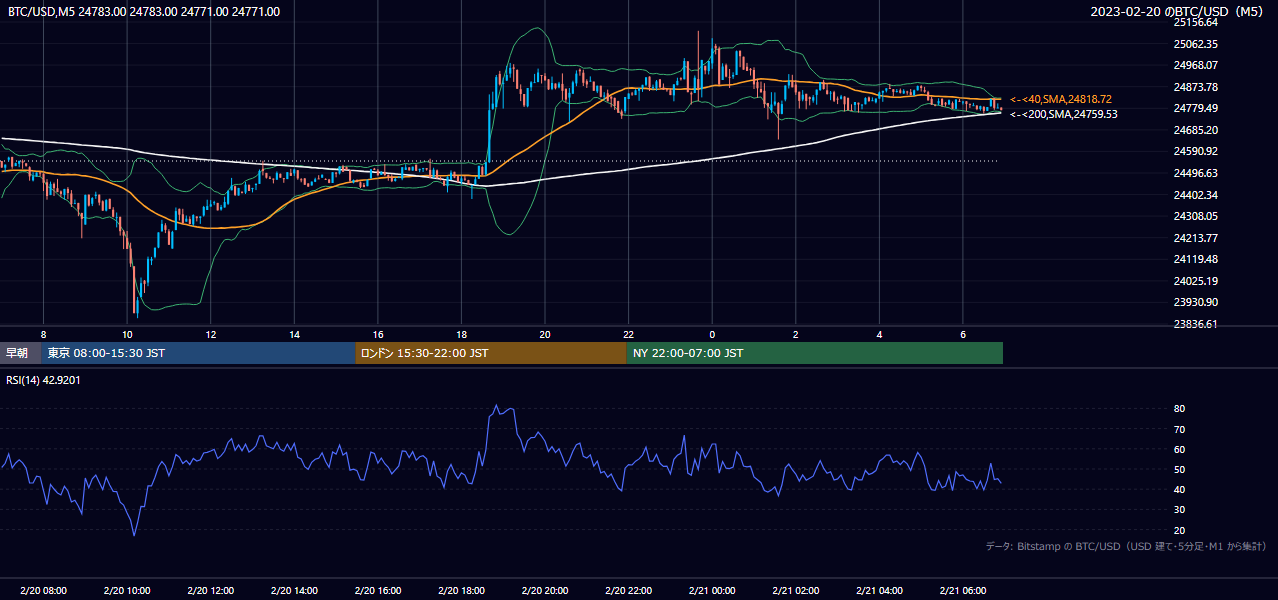1278x600 pixels.
Task: Click the 2/20 16:00 date axis label
Action: 378,590
